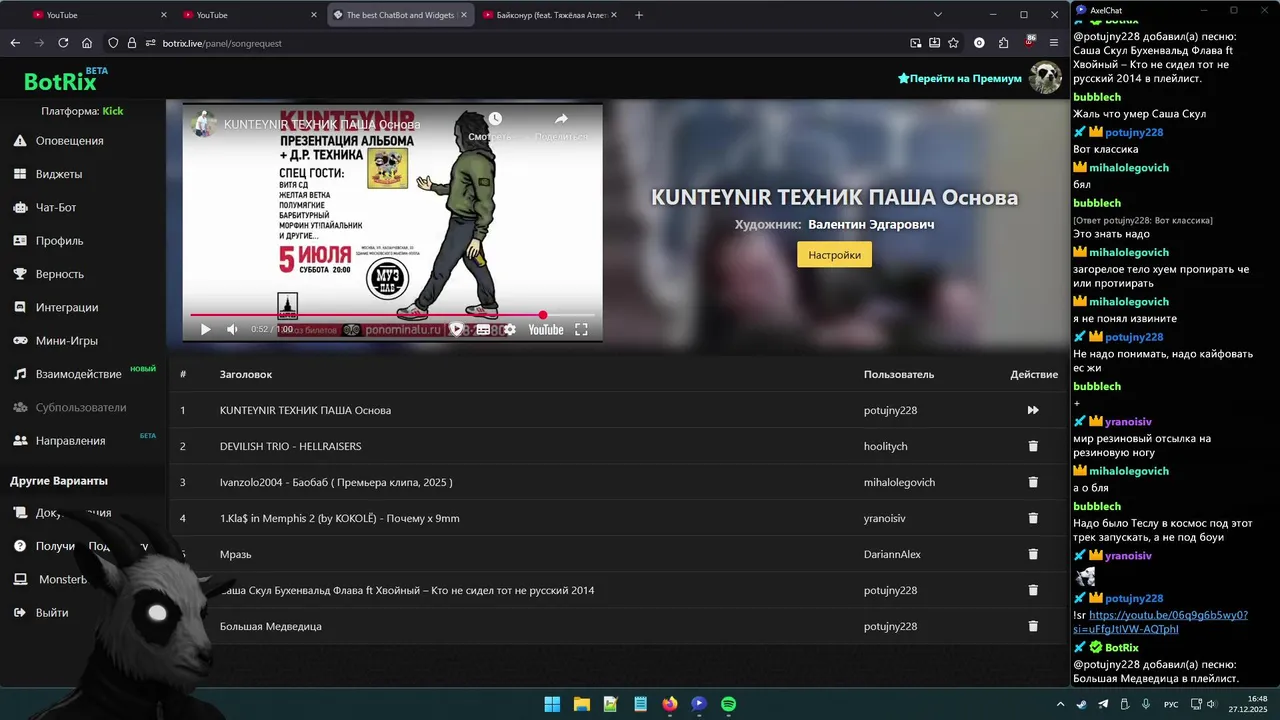Delete the Мразь song entry
The height and width of the screenshot is (720, 1280).
click(1033, 554)
